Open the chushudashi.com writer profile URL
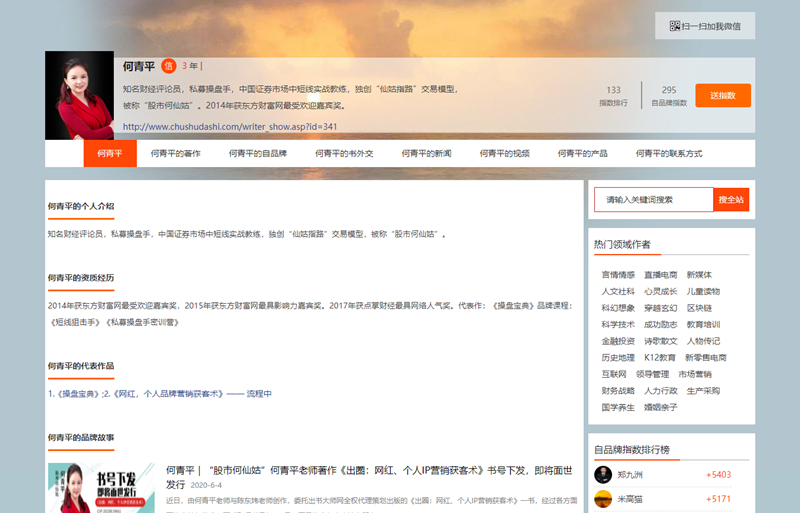Screen dimensions: 800x513 pyautogui.click(x=229, y=127)
